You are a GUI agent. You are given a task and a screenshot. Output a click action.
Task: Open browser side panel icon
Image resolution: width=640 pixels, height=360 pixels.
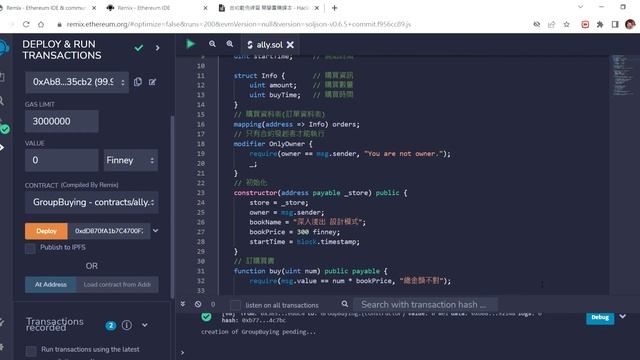[615, 24]
